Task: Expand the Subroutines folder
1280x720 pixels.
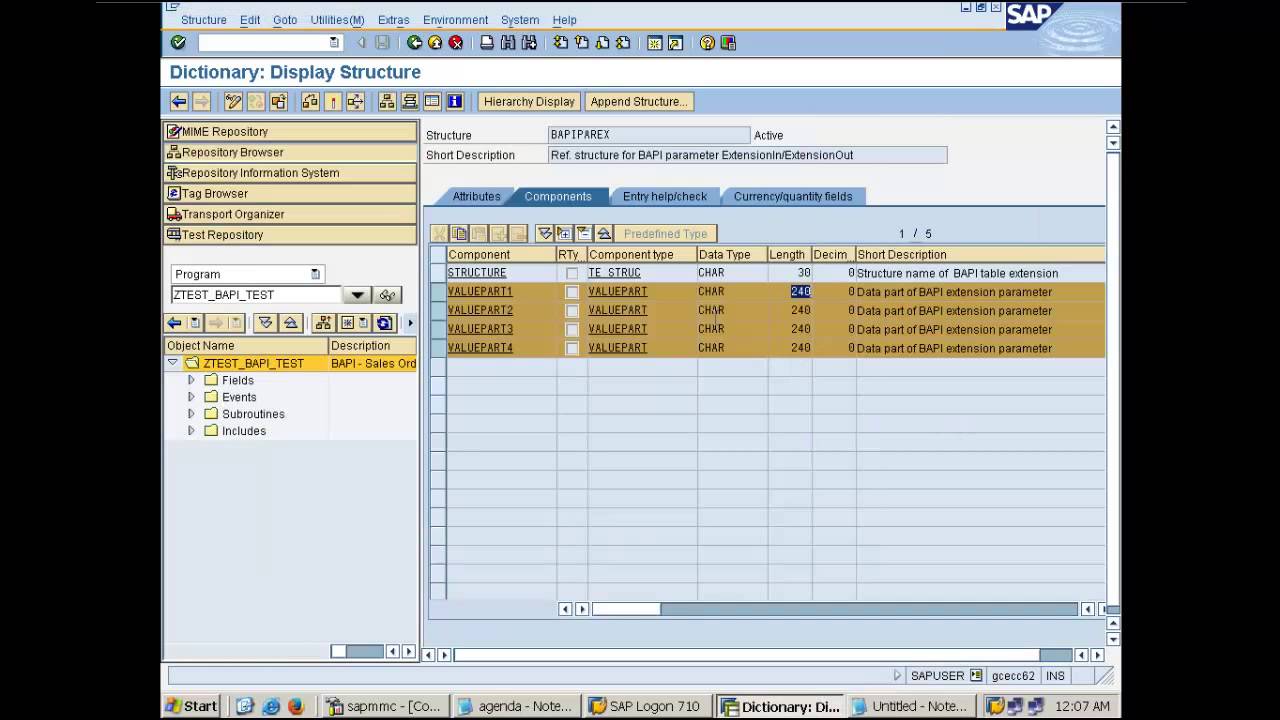Action: tap(191, 414)
